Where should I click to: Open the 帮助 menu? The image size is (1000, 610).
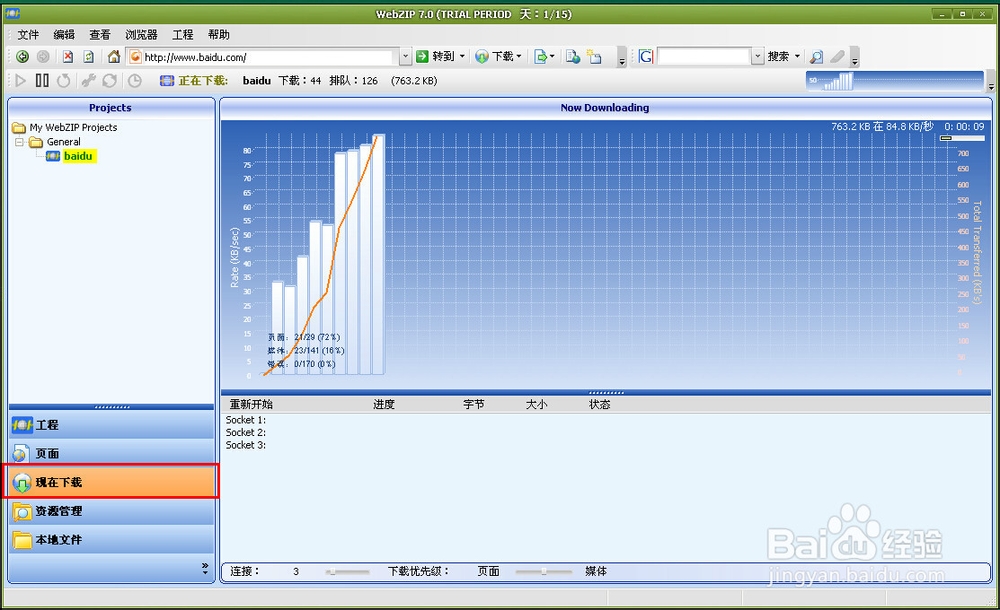pos(219,34)
